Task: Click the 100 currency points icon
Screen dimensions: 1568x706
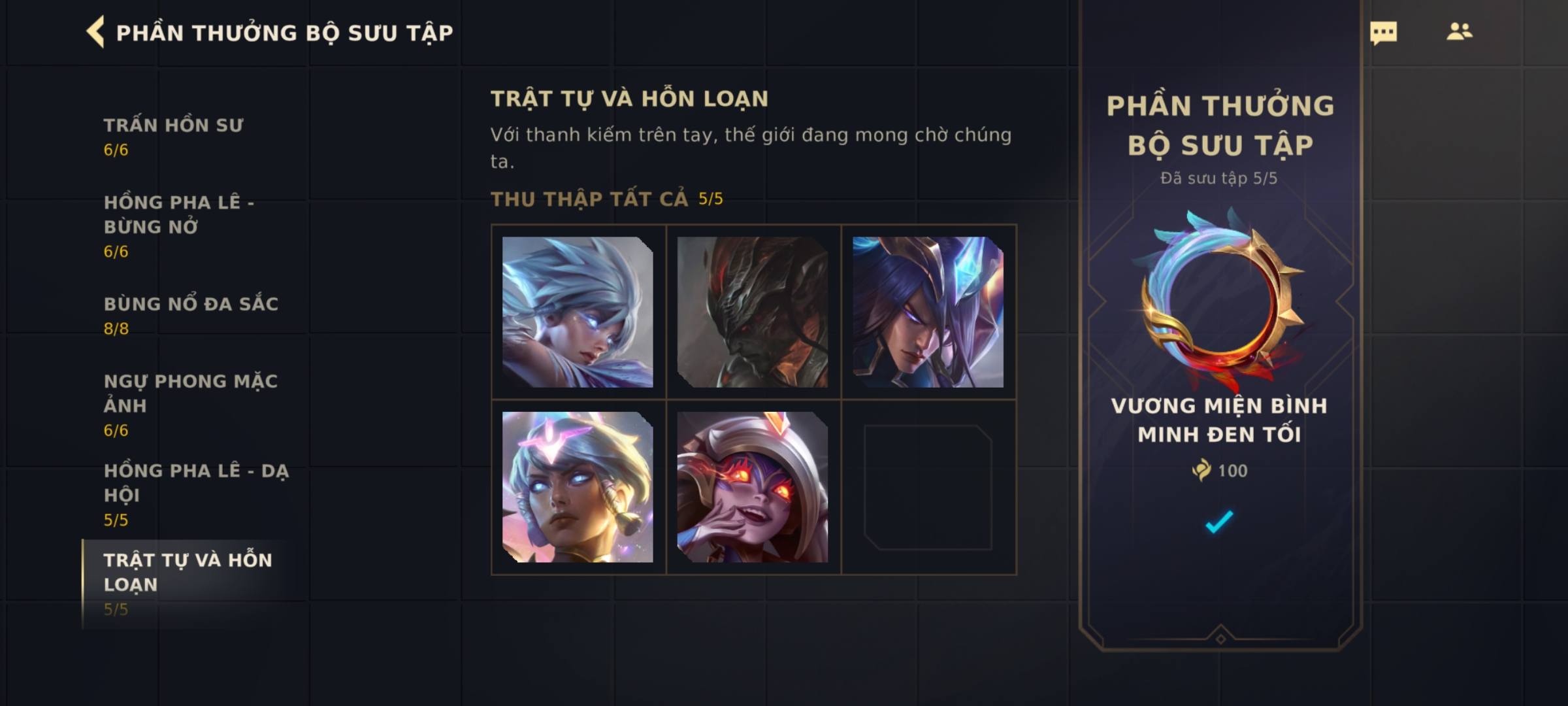Action: coord(1201,470)
